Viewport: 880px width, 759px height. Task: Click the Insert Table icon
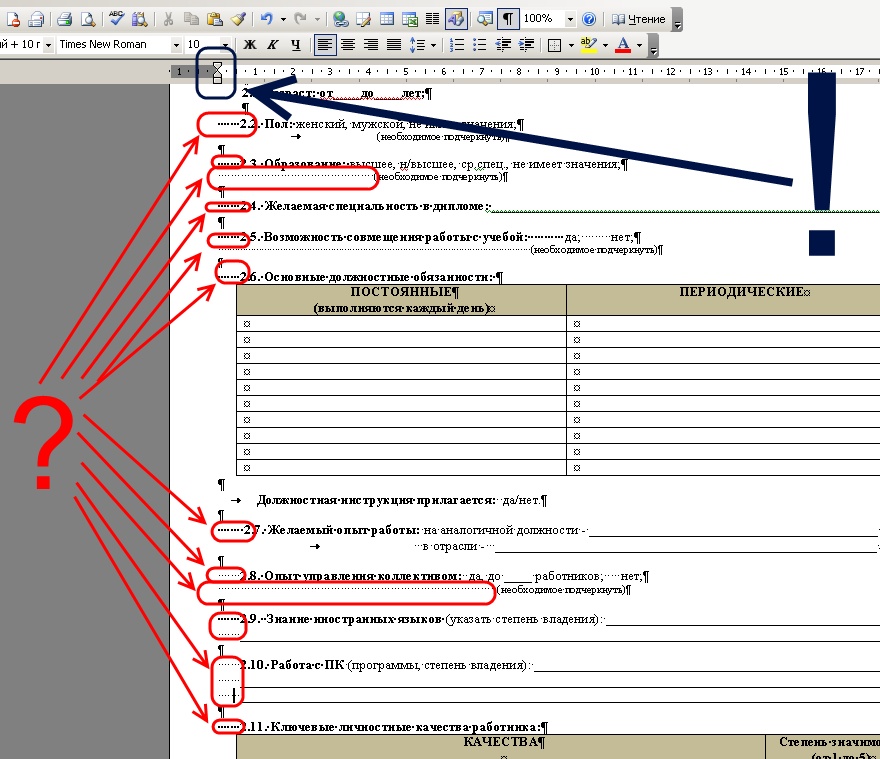tap(386, 19)
